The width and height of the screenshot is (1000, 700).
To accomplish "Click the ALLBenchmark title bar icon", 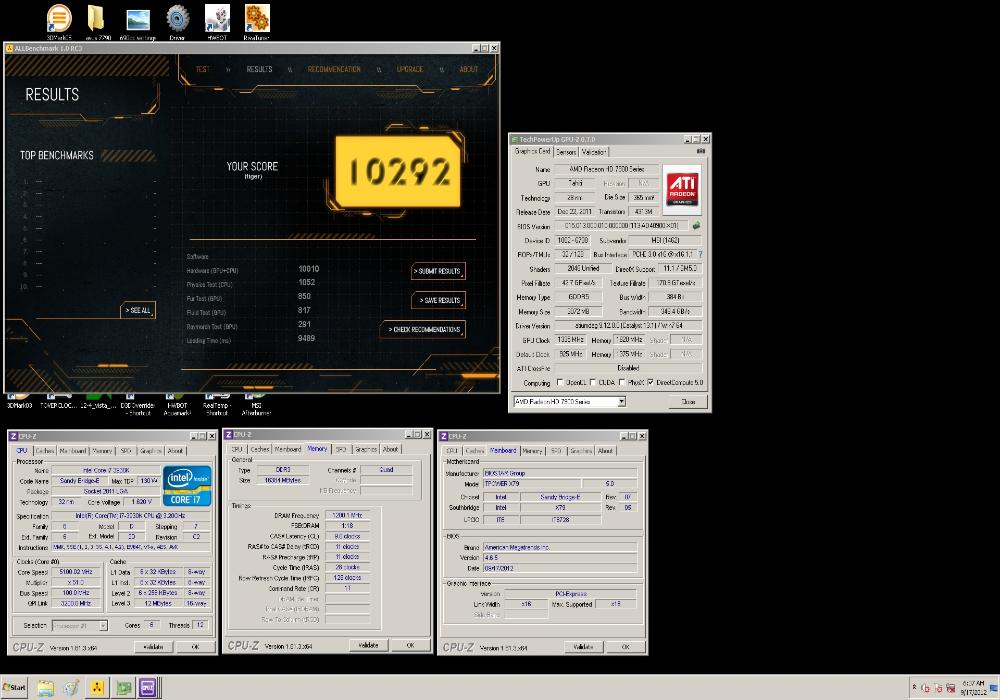I will [9, 48].
